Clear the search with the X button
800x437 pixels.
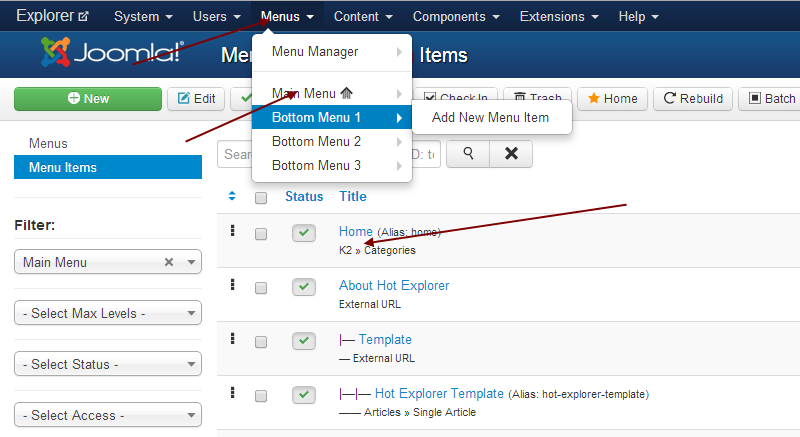511,154
